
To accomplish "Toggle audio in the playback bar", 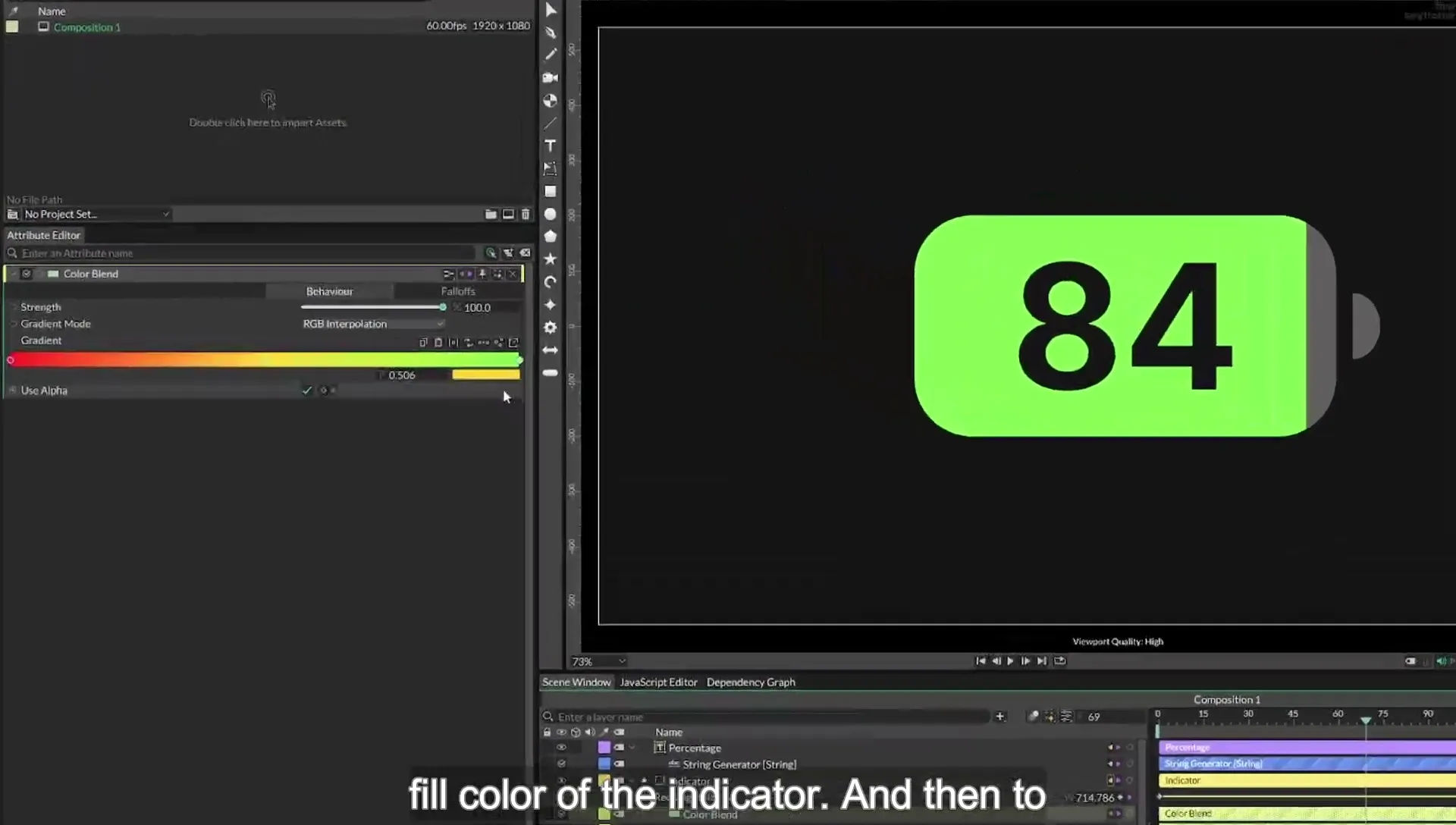I will click(x=1441, y=661).
